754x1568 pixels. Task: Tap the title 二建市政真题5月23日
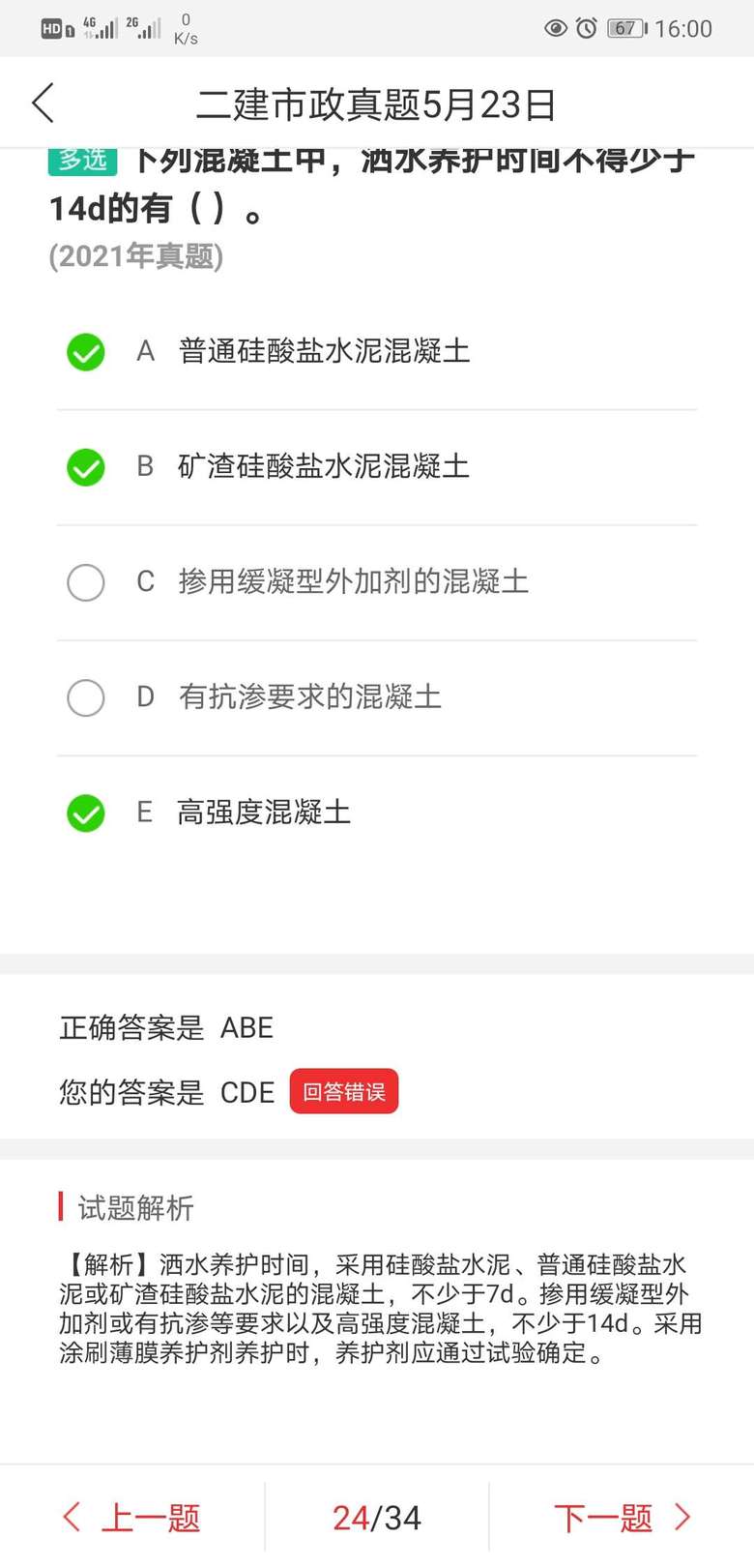point(376,104)
